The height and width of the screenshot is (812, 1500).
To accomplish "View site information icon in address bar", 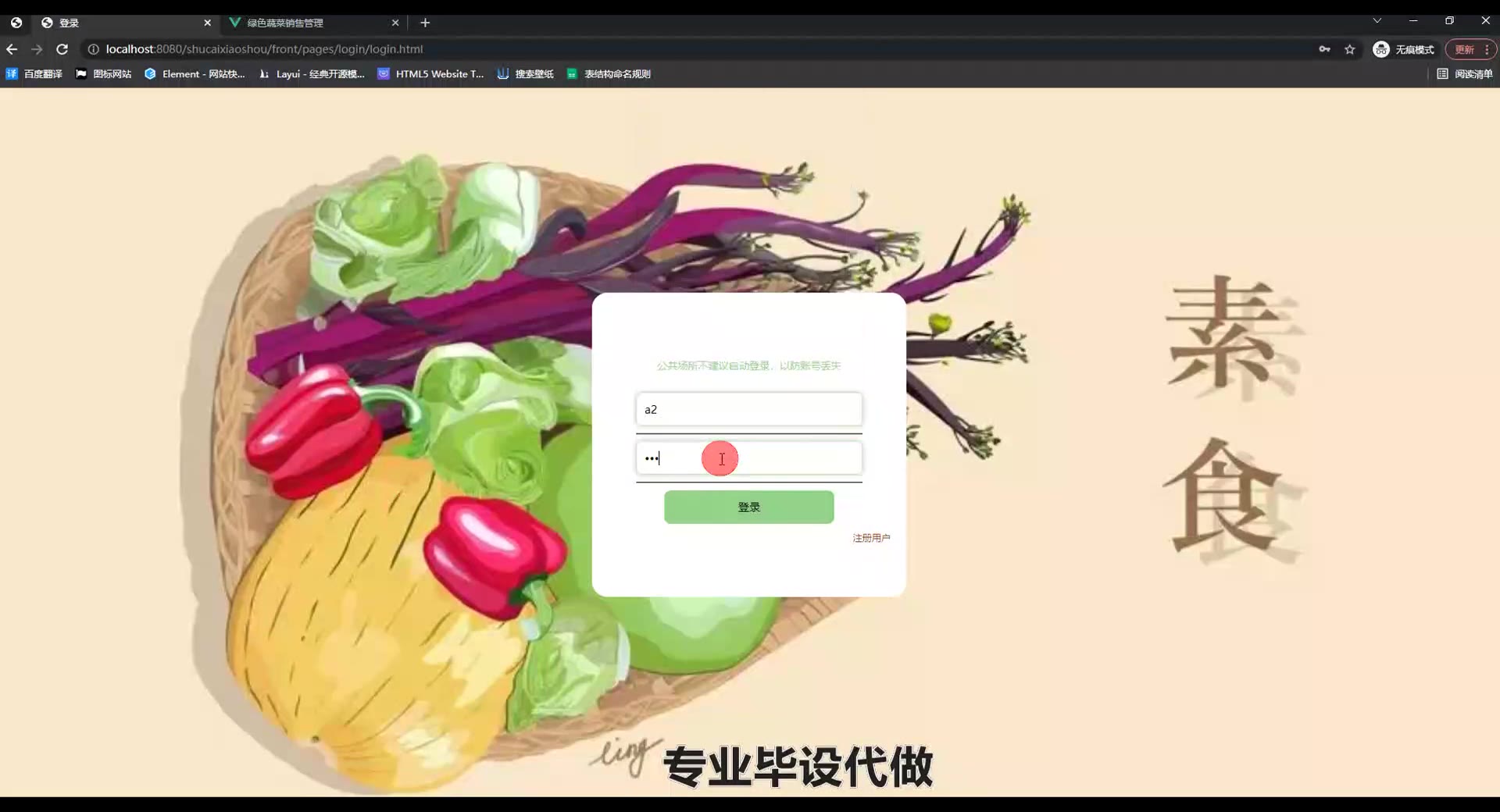I will coord(93,49).
